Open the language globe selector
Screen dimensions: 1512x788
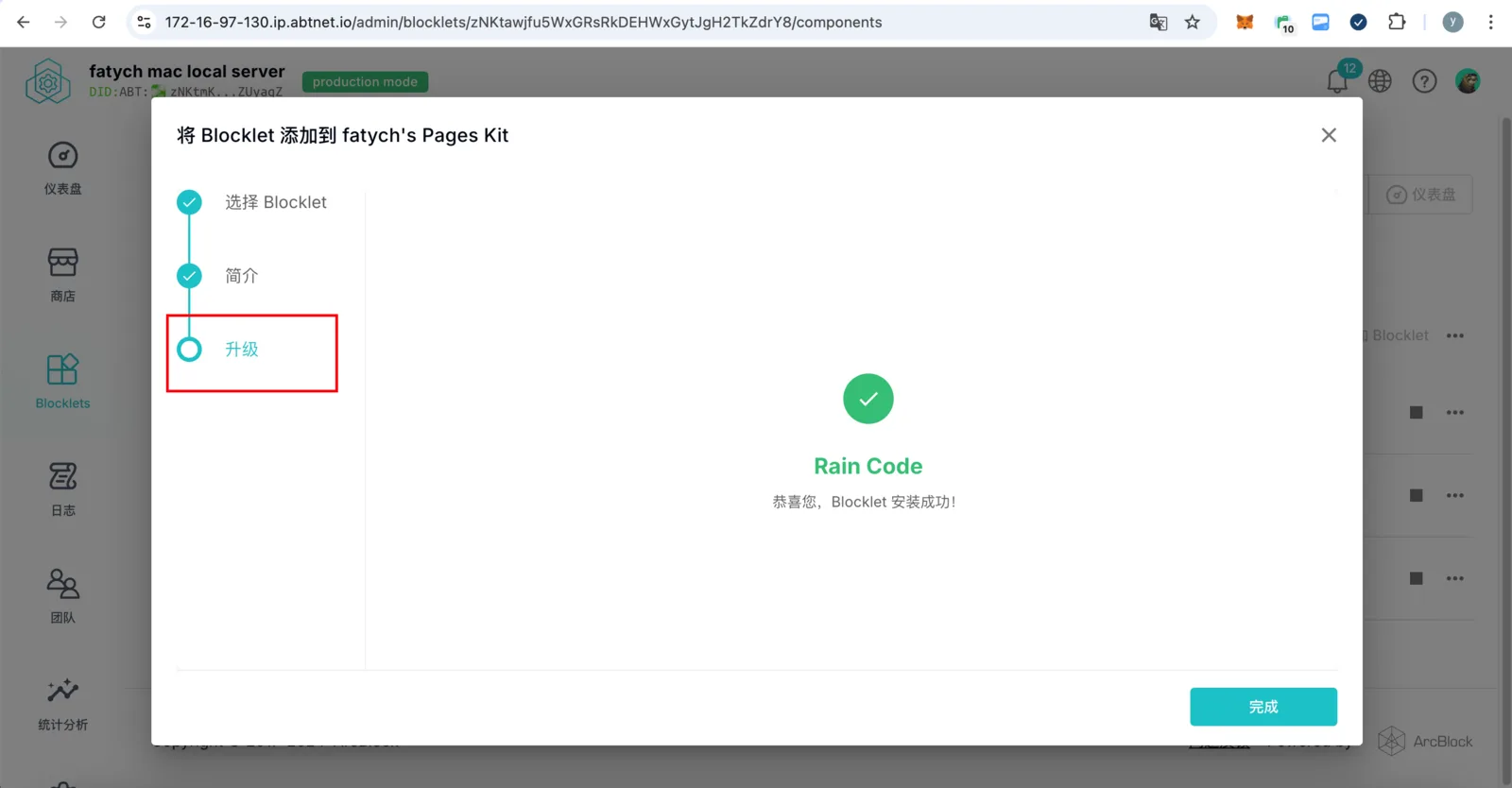coord(1380,81)
